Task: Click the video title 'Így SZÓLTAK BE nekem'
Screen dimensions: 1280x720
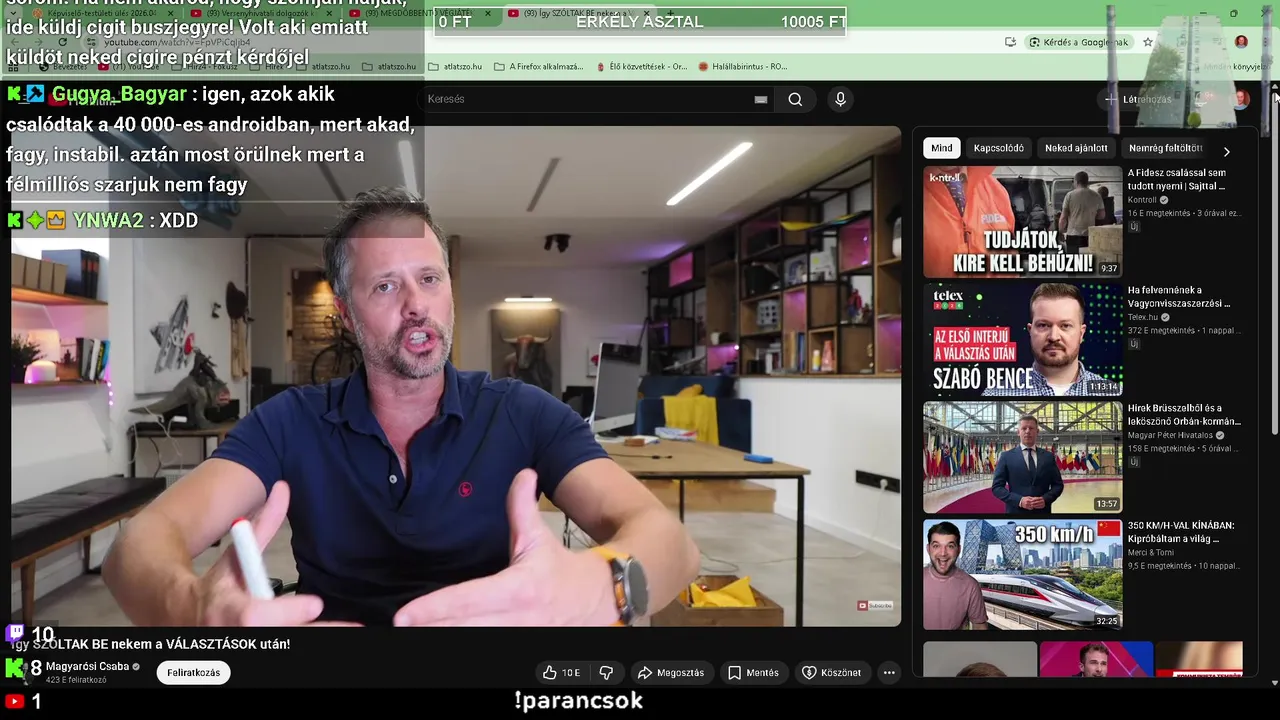Action: point(150,644)
